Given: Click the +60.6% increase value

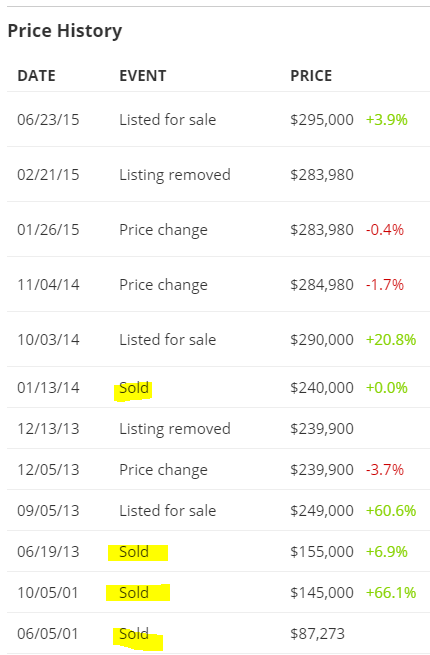Looking at the screenshot, I should tap(391, 510).
